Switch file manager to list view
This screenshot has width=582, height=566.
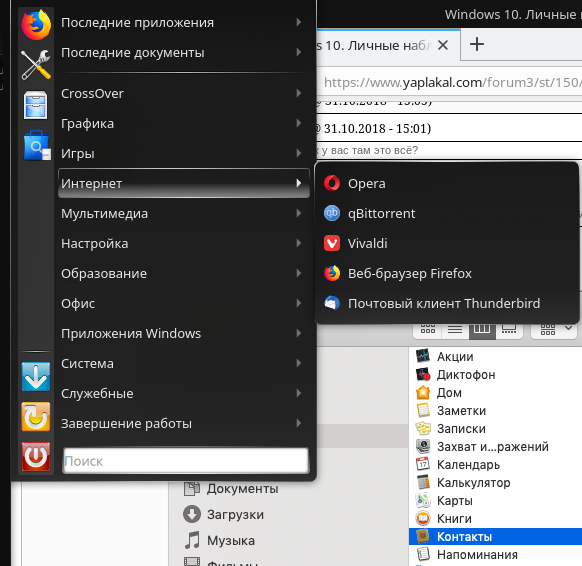click(x=455, y=329)
